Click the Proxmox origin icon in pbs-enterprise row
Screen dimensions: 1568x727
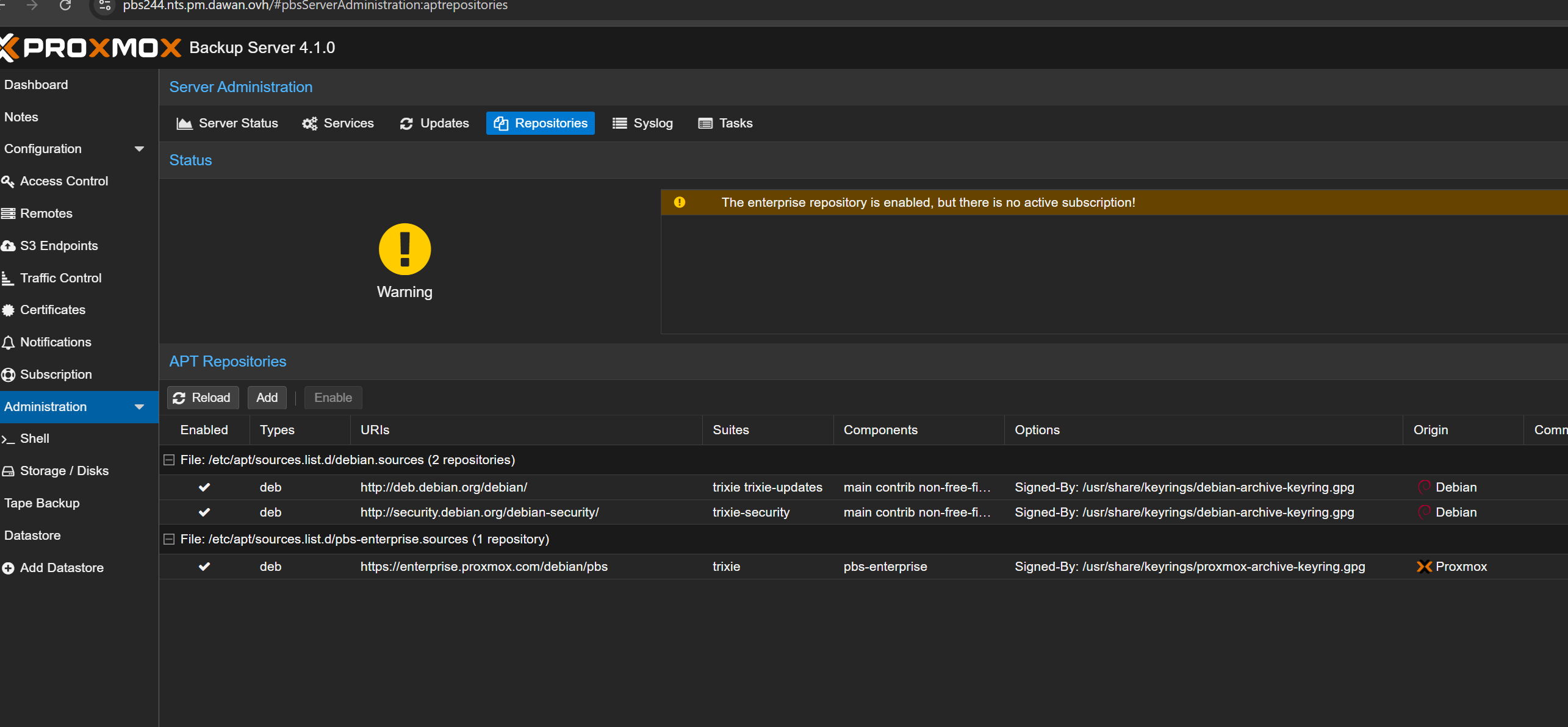point(1424,567)
